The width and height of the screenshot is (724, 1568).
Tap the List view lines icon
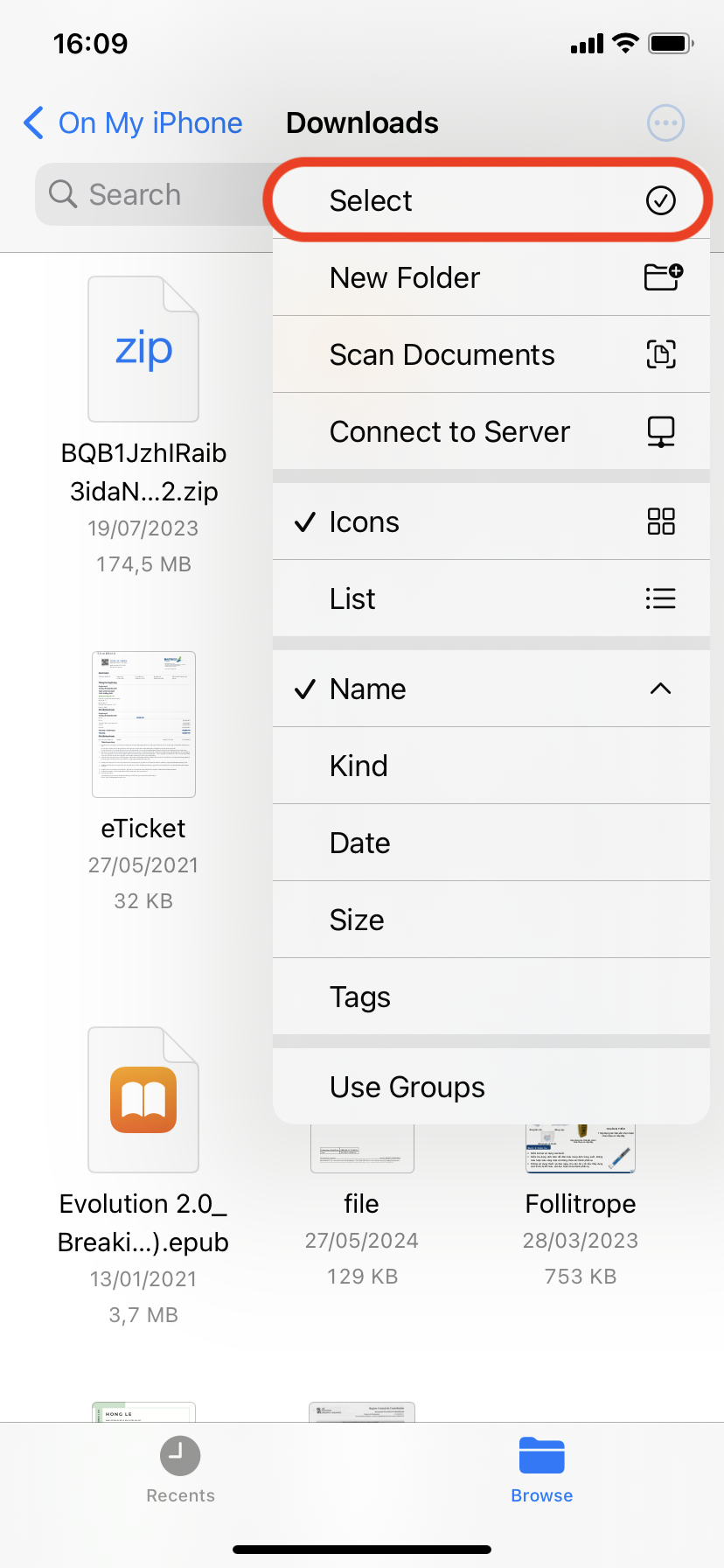(x=661, y=598)
